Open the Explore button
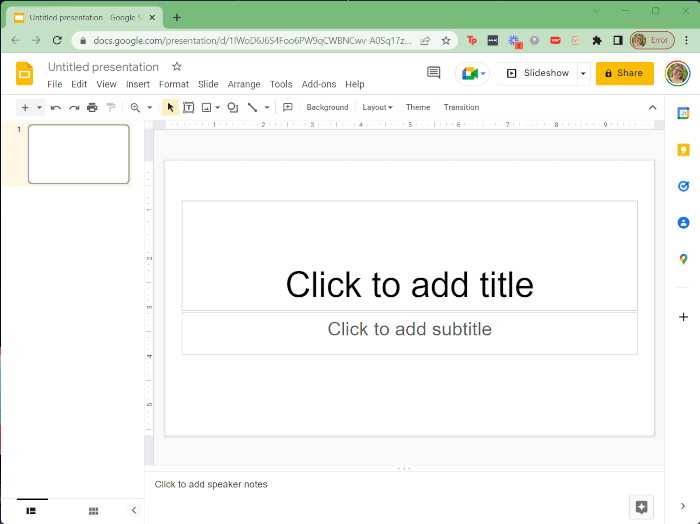The width and height of the screenshot is (700, 524). (x=641, y=507)
